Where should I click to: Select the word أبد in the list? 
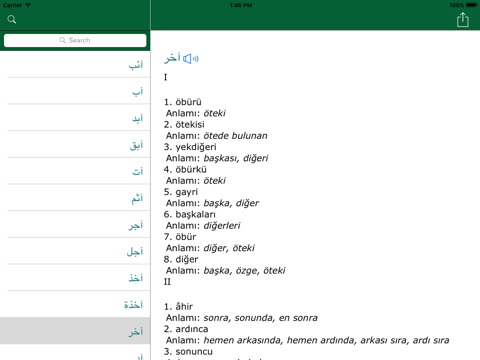[x=75, y=118]
